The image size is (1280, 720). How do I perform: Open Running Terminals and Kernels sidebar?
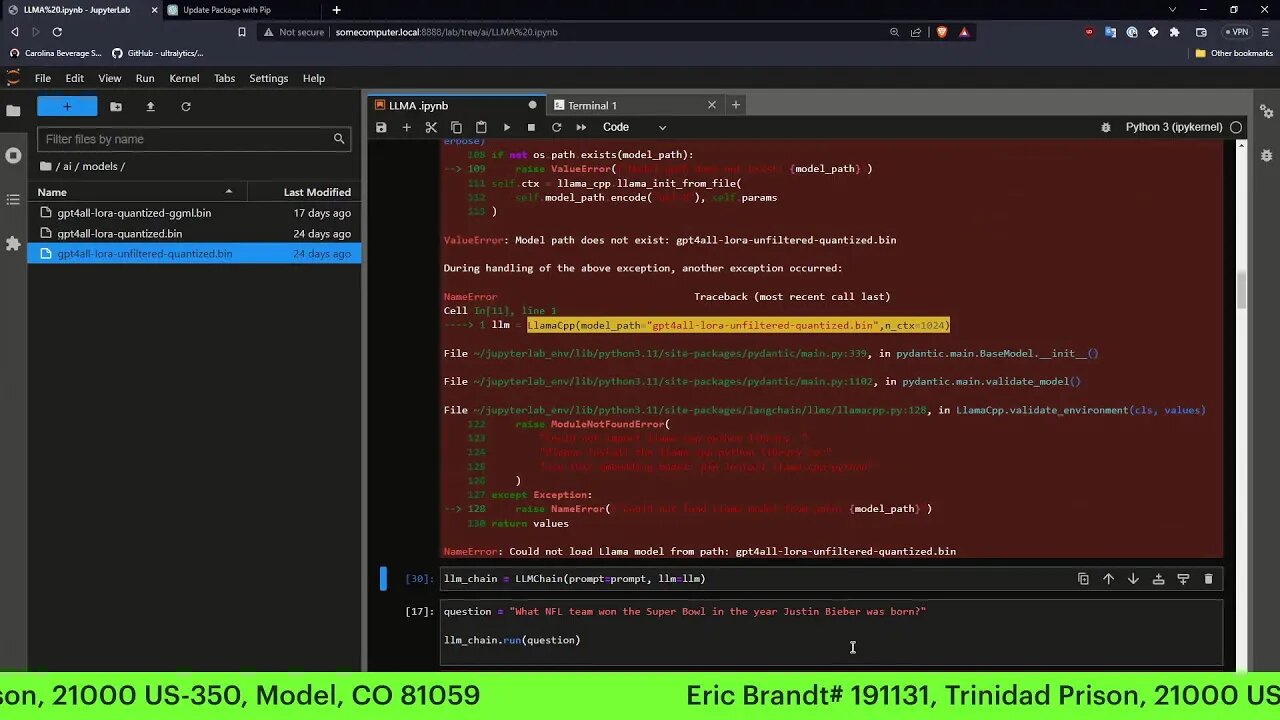click(13, 155)
